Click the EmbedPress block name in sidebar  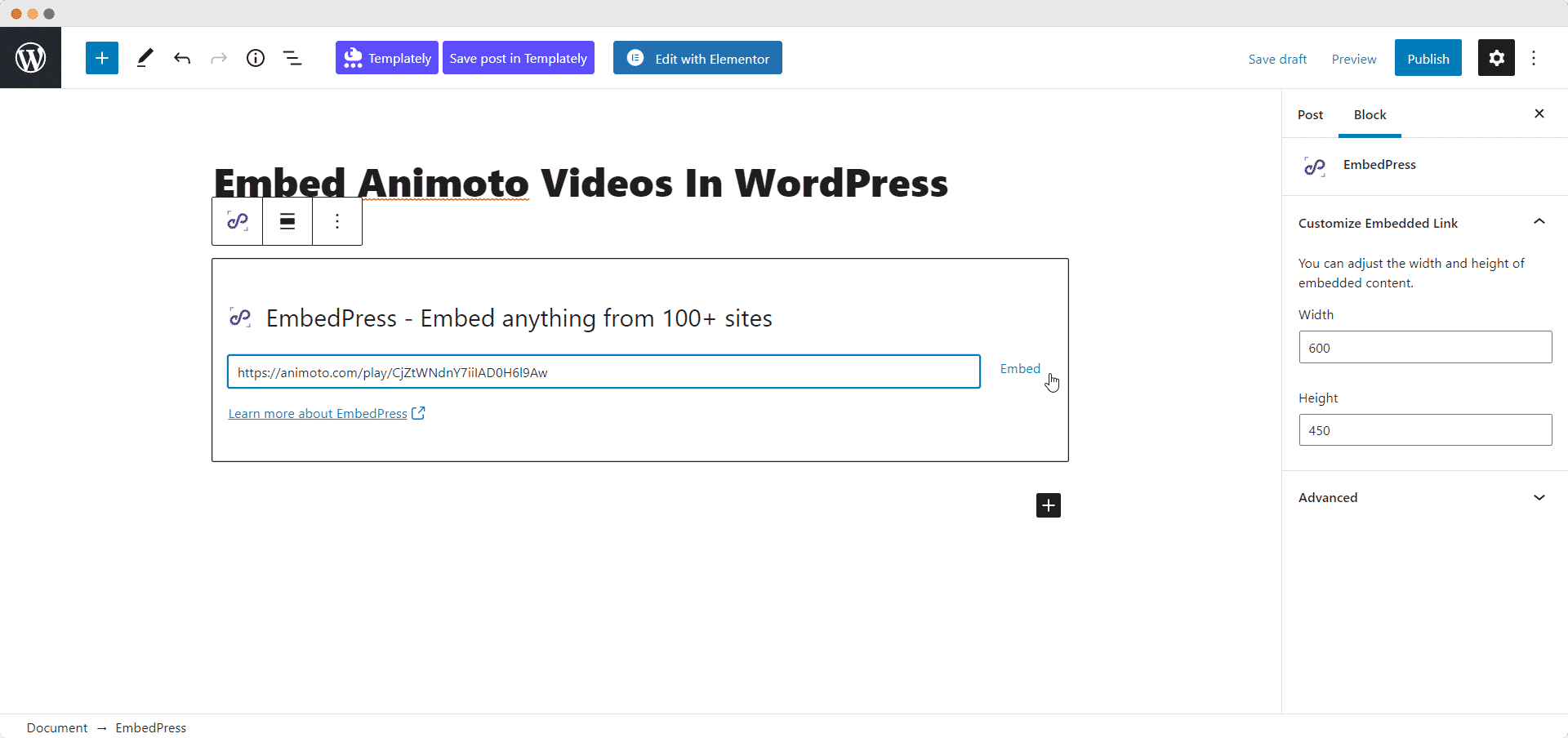click(x=1379, y=165)
